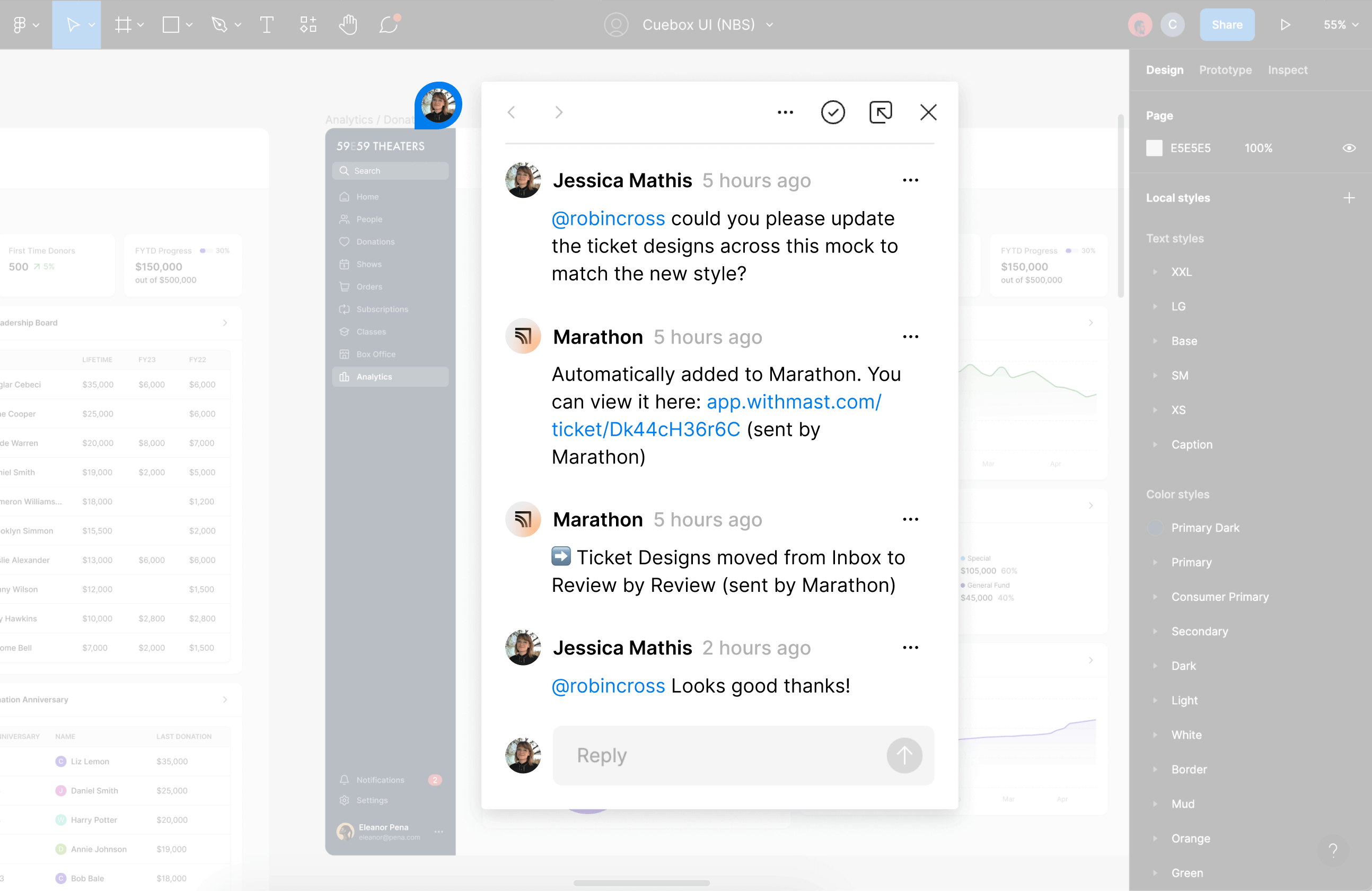Open the Resources components tool
The width and height of the screenshot is (1372, 891).
[308, 24]
